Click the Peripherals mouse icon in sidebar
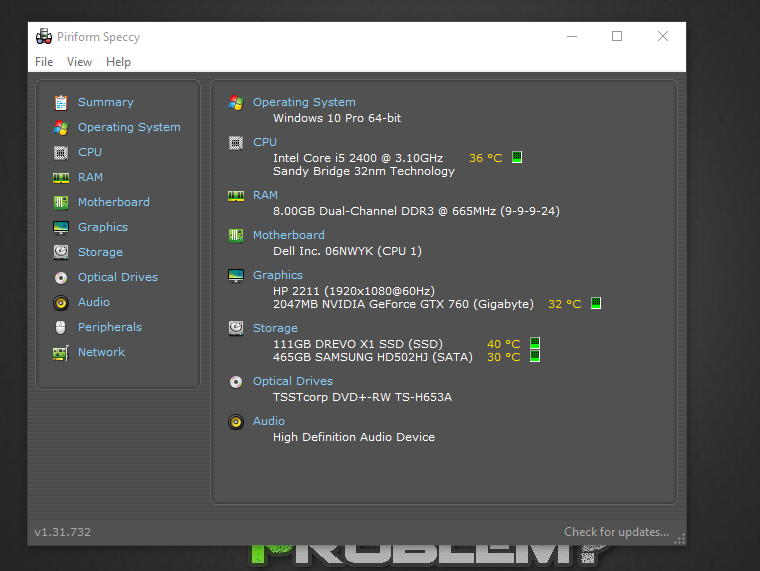Image resolution: width=760 pixels, height=571 pixels. tap(61, 327)
